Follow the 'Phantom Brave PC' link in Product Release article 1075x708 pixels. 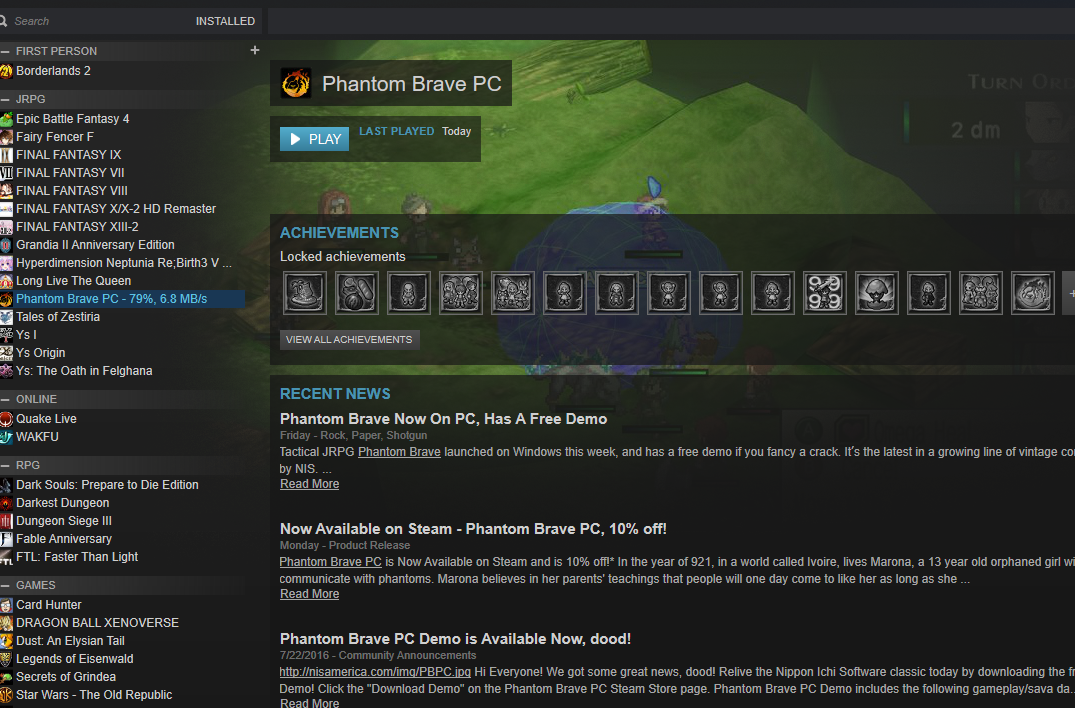pyautogui.click(x=330, y=562)
